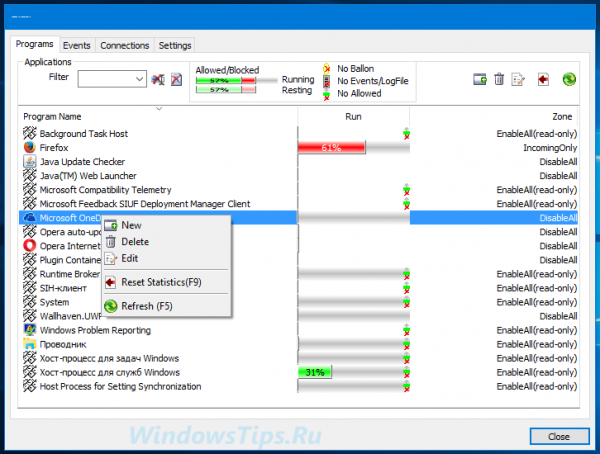
Task: Click the blocked marker in Microsoft Compatibility Telemetry row
Action: point(406,190)
